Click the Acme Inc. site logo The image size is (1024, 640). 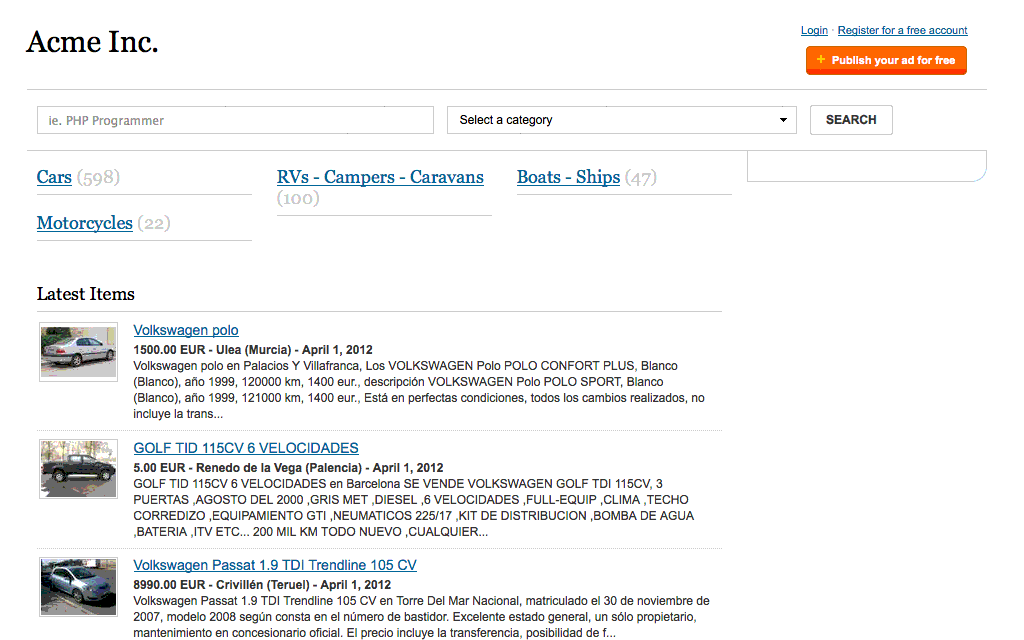92,42
